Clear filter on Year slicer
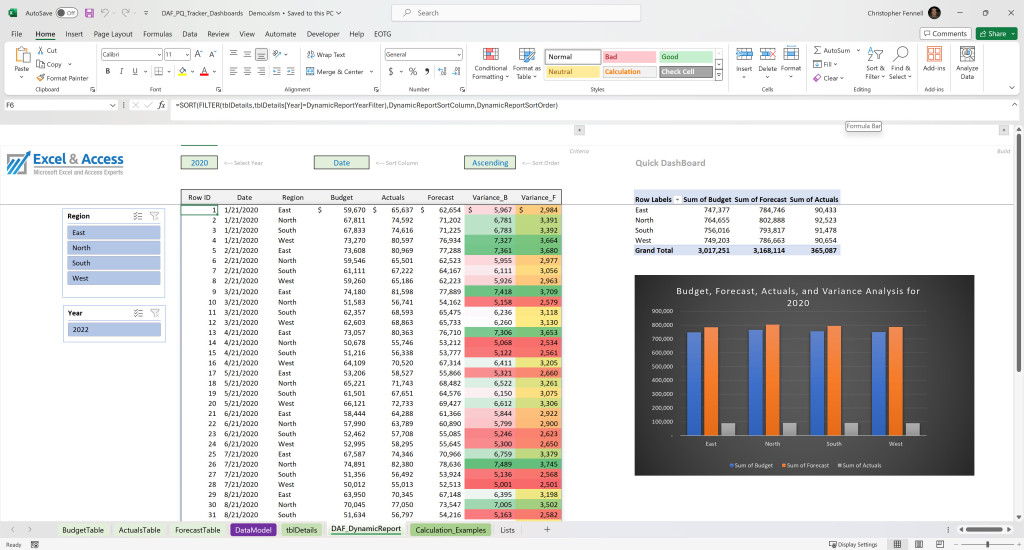 click(x=155, y=314)
